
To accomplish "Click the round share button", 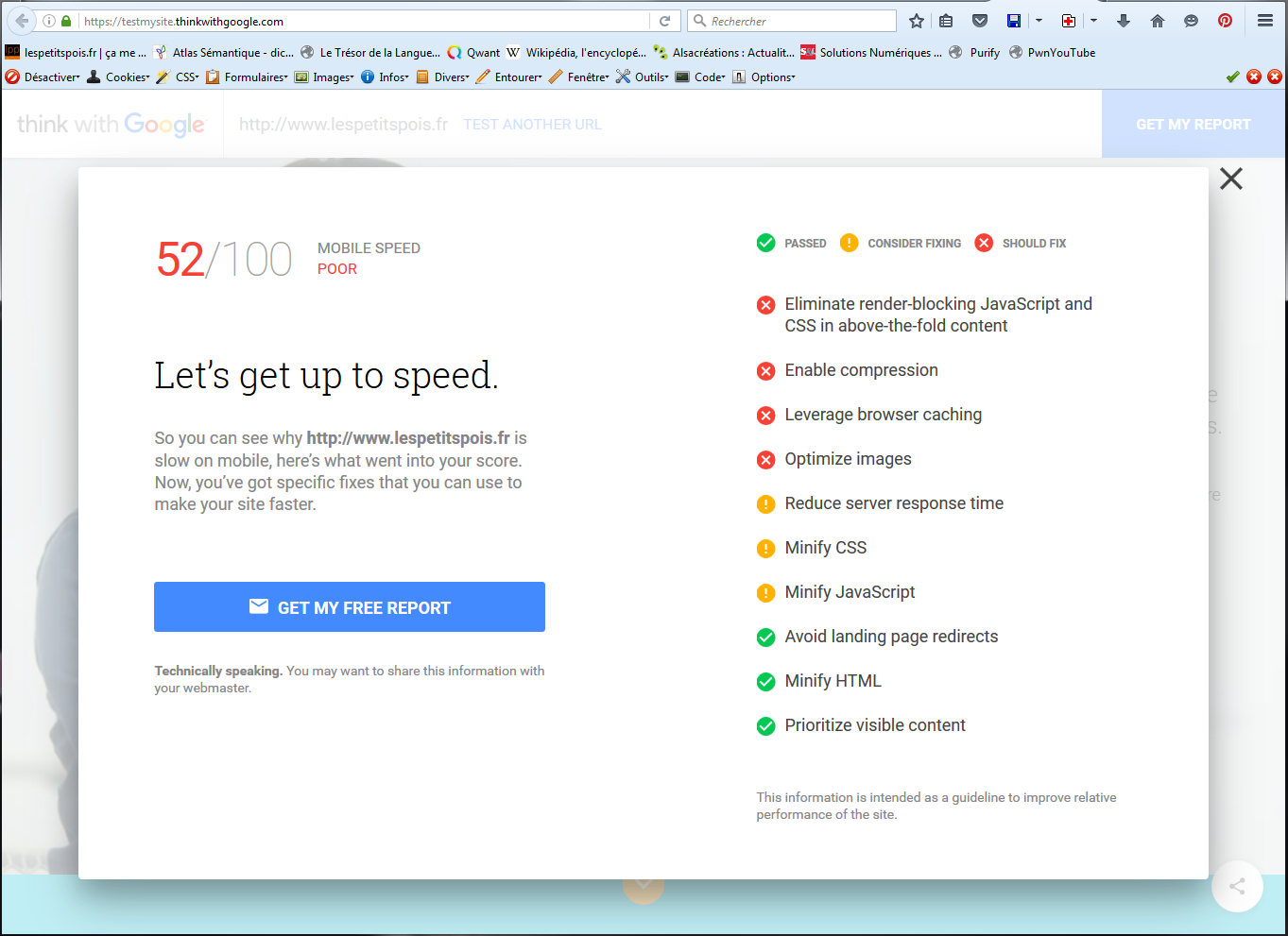I will (1237, 886).
